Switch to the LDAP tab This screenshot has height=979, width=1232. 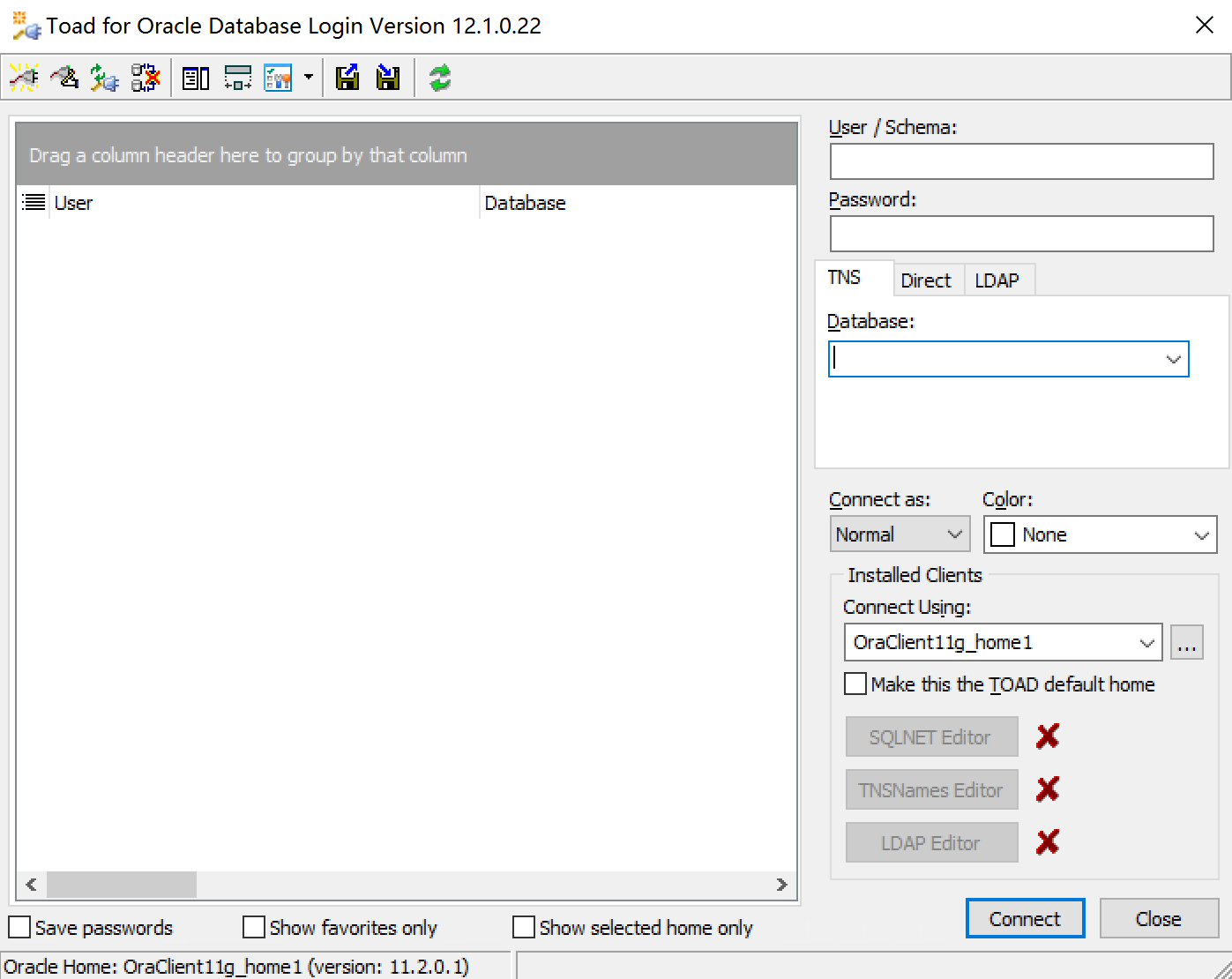[997, 280]
